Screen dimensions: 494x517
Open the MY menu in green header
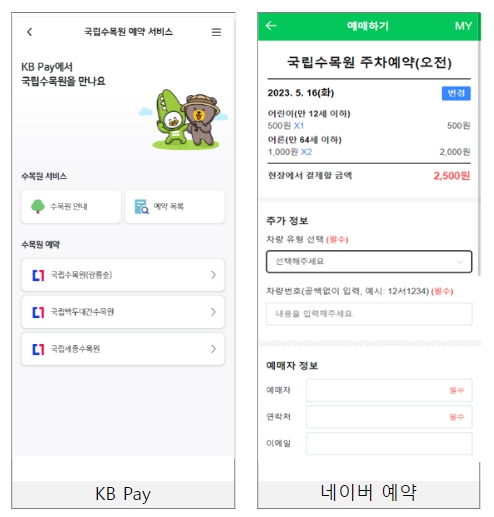point(463,26)
